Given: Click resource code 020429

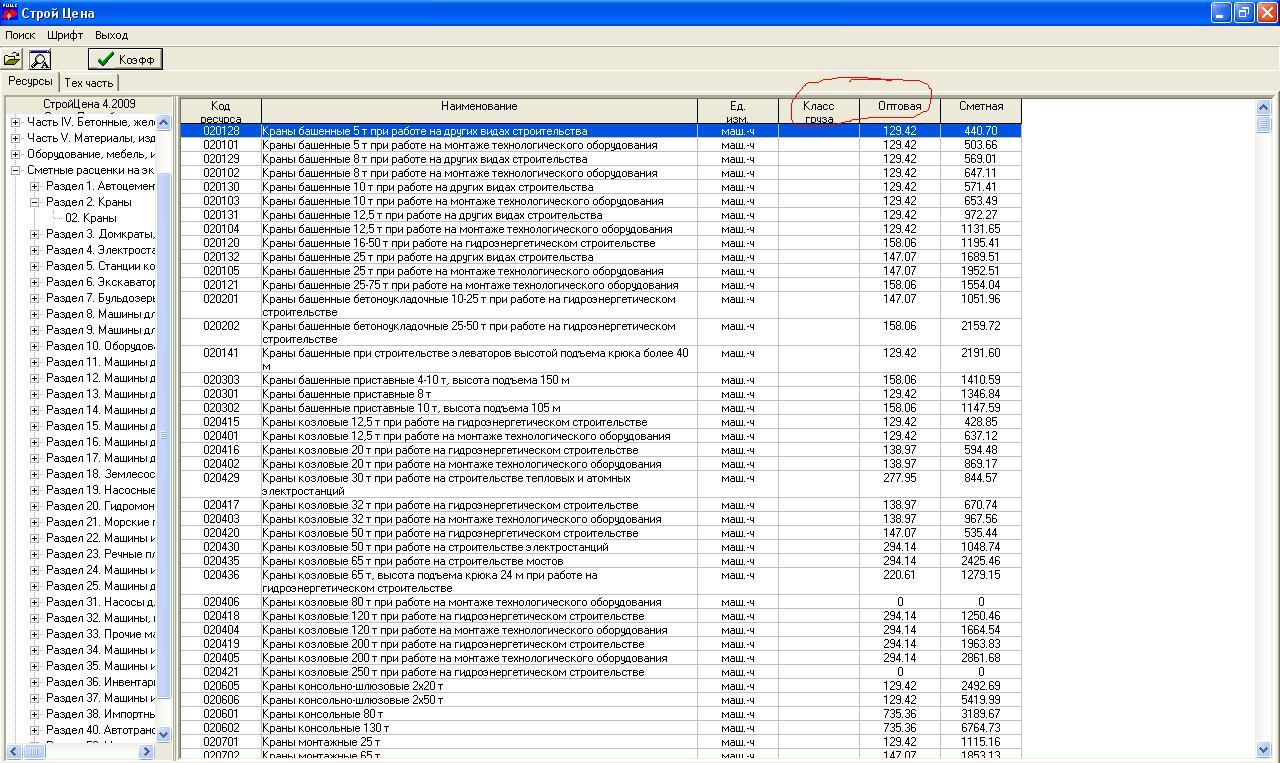Looking at the screenshot, I should pos(221,478).
